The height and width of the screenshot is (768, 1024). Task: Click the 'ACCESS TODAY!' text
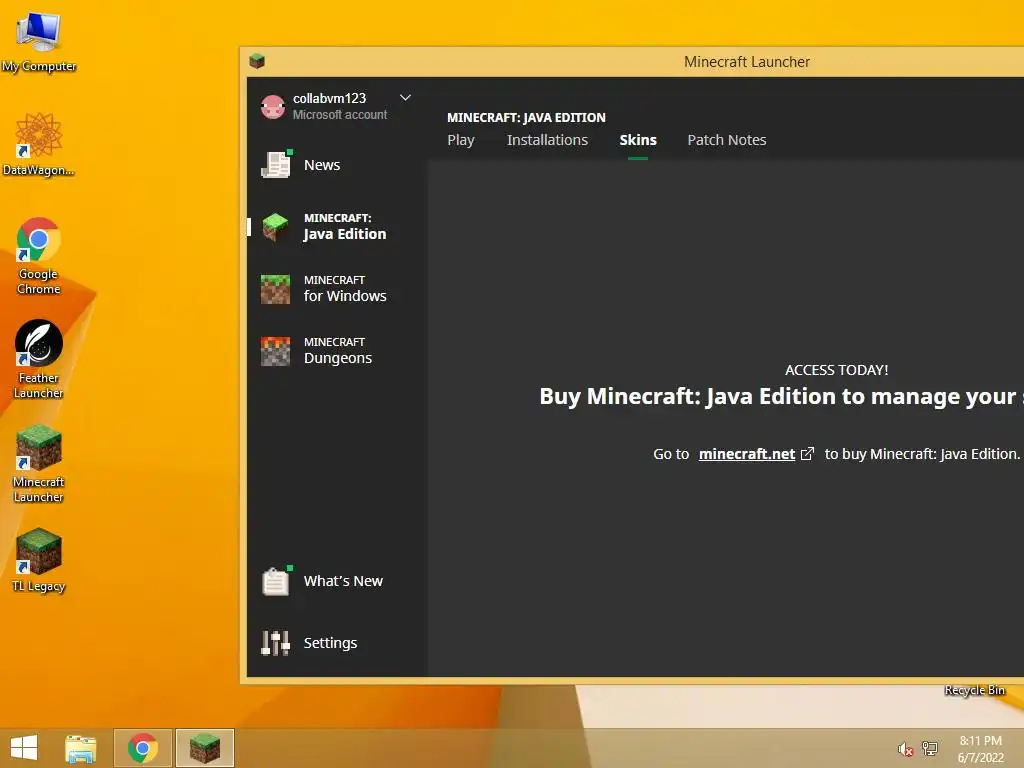(x=836, y=370)
